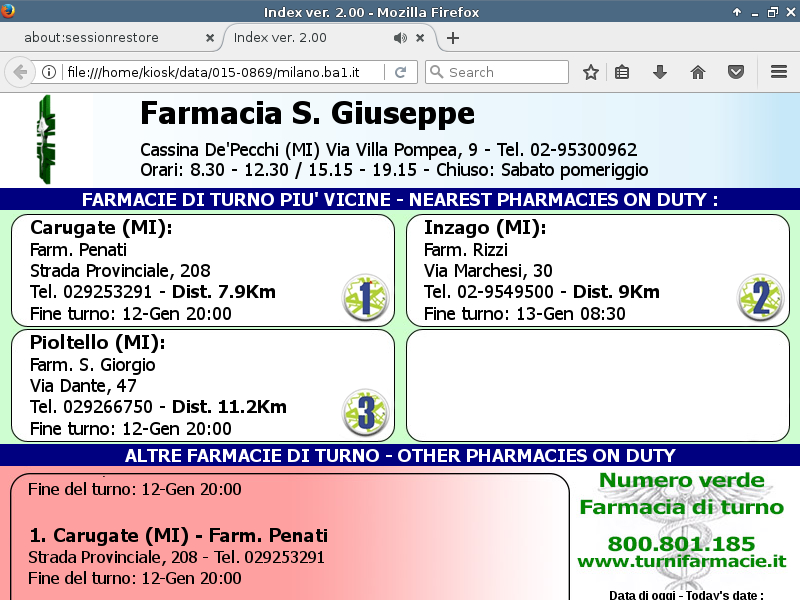Go to the Firefox home page icon

[x=698, y=72]
